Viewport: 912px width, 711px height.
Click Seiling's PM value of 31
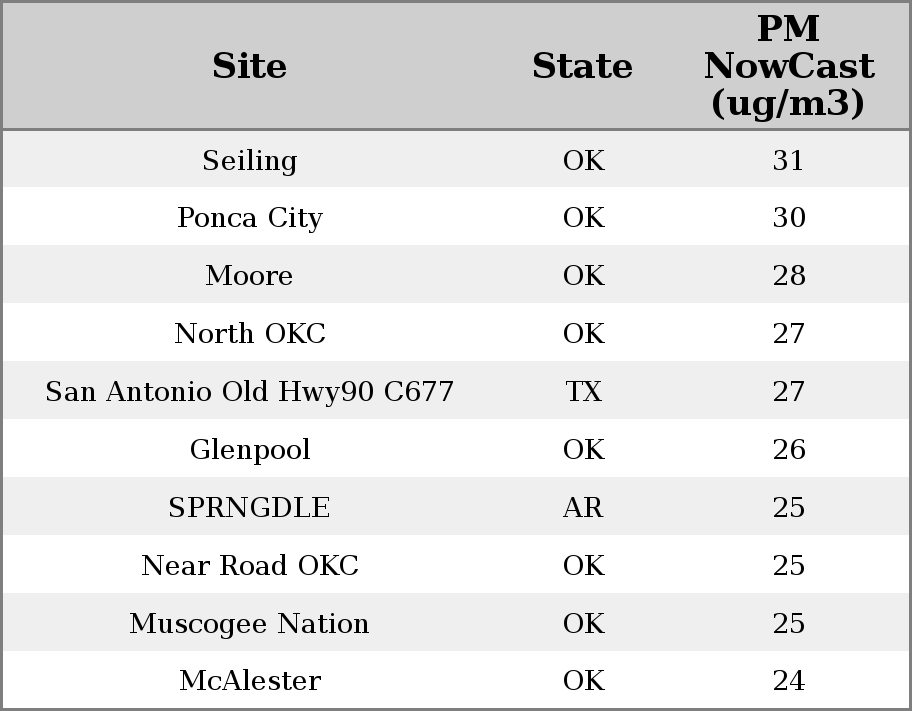click(x=788, y=160)
